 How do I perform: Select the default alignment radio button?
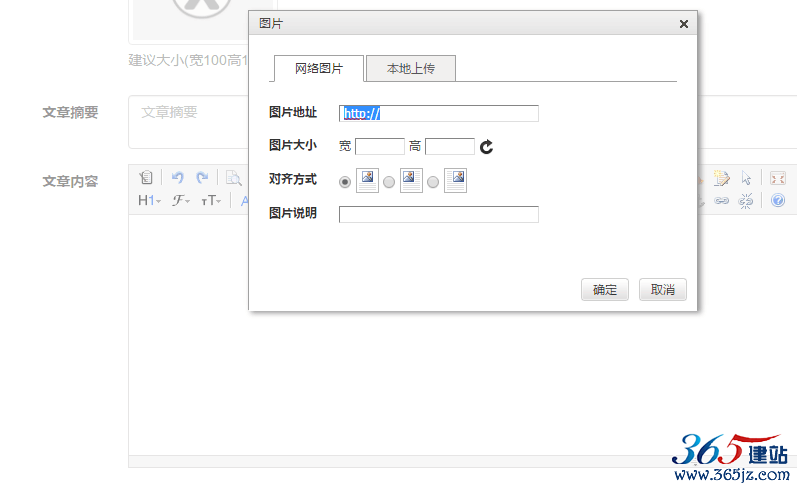point(345,182)
